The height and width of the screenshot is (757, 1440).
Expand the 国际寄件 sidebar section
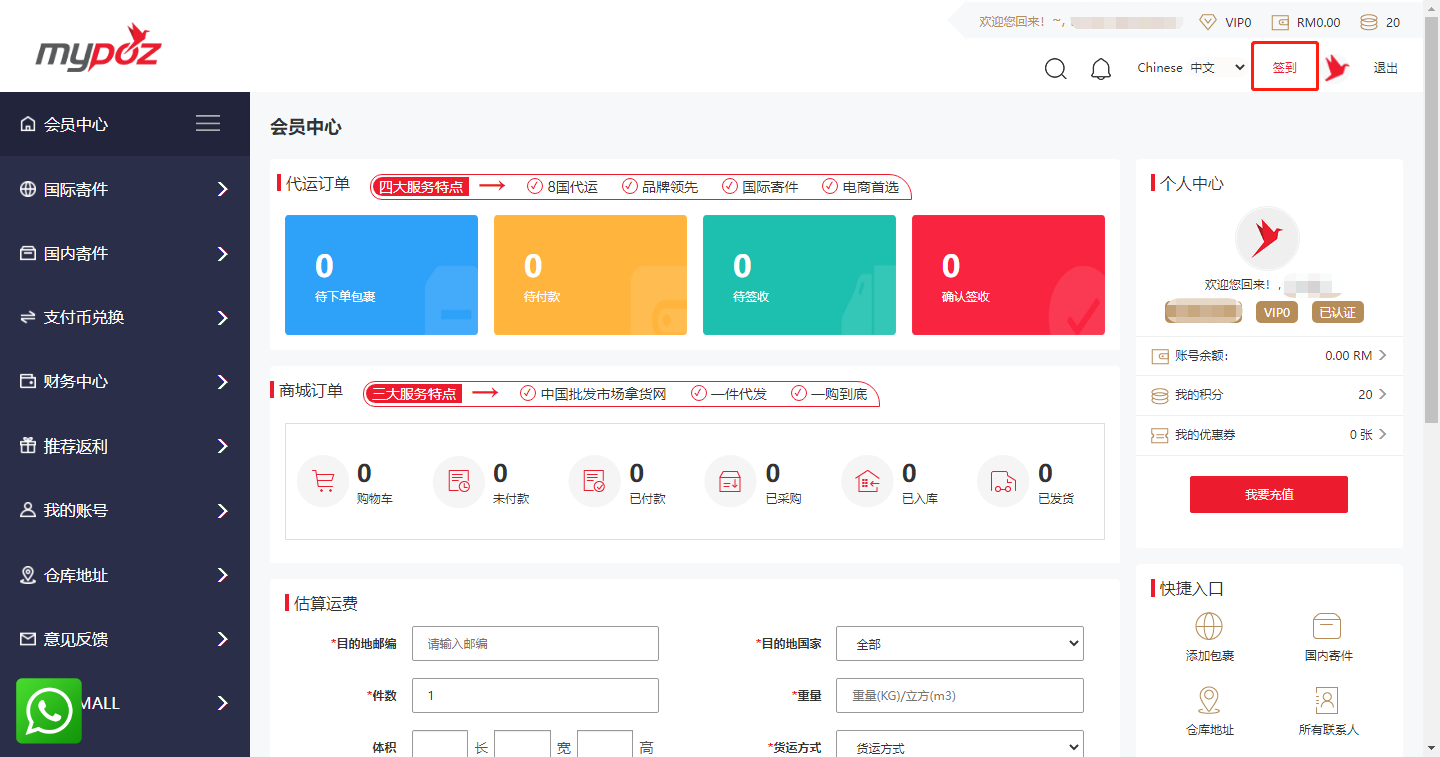coord(125,189)
